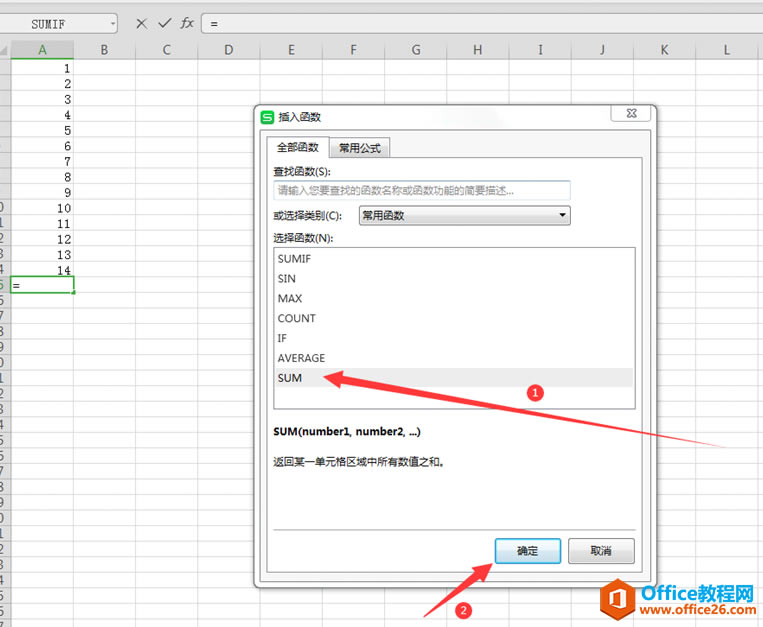Viewport: 763px width, 627px height.
Task: Select column A header
Action: tap(42, 50)
